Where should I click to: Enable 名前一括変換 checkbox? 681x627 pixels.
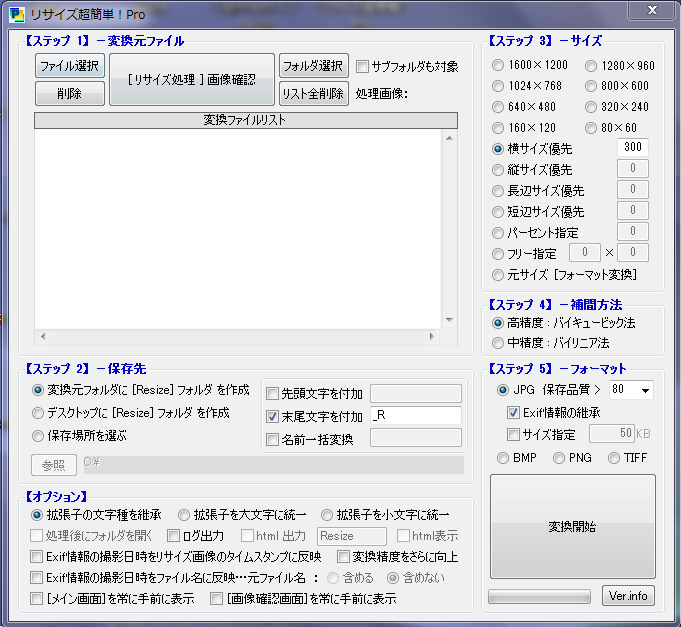272,439
